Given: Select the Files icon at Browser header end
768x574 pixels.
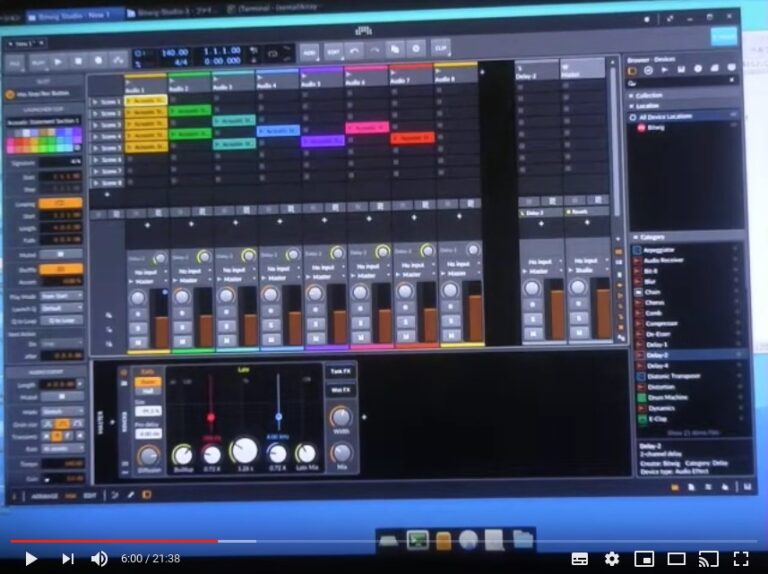Looking at the screenshot, I should point(732,68).
